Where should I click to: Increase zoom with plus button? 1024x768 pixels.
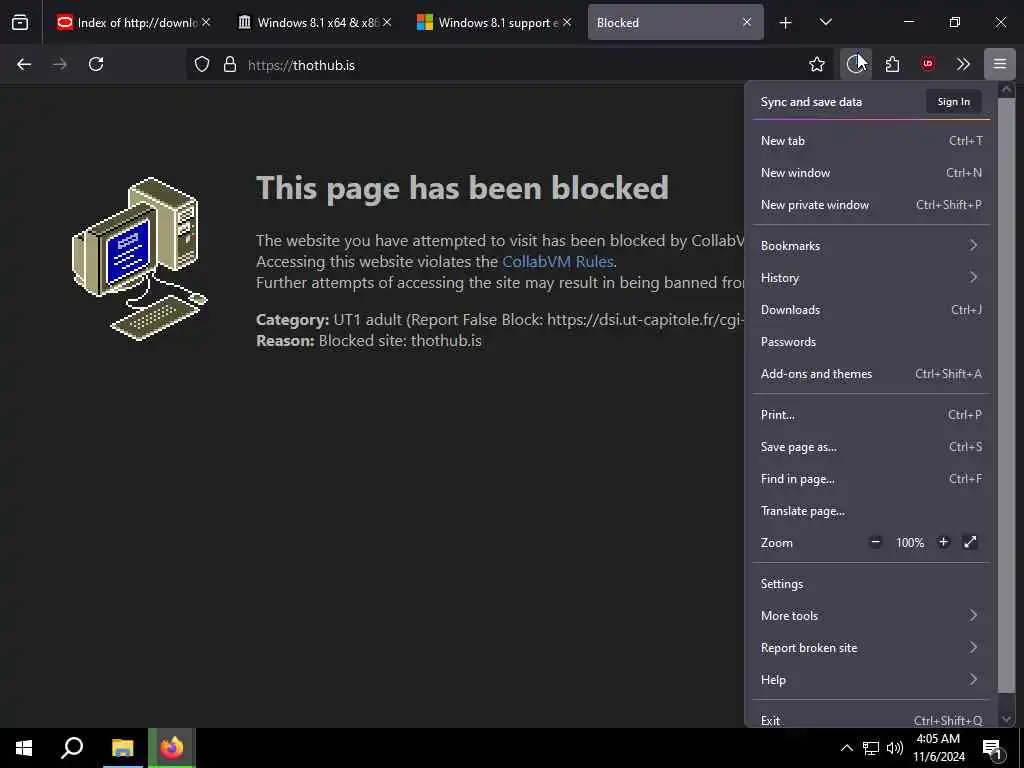[943, 542]
